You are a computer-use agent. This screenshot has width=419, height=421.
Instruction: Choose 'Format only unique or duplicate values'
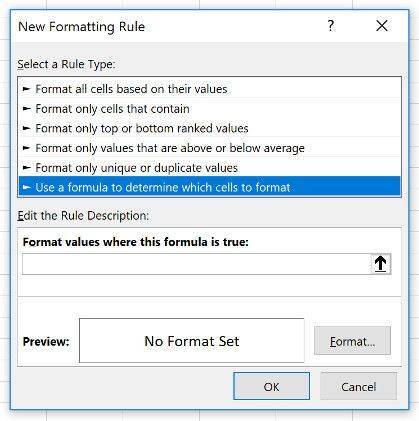coord(210,168)
